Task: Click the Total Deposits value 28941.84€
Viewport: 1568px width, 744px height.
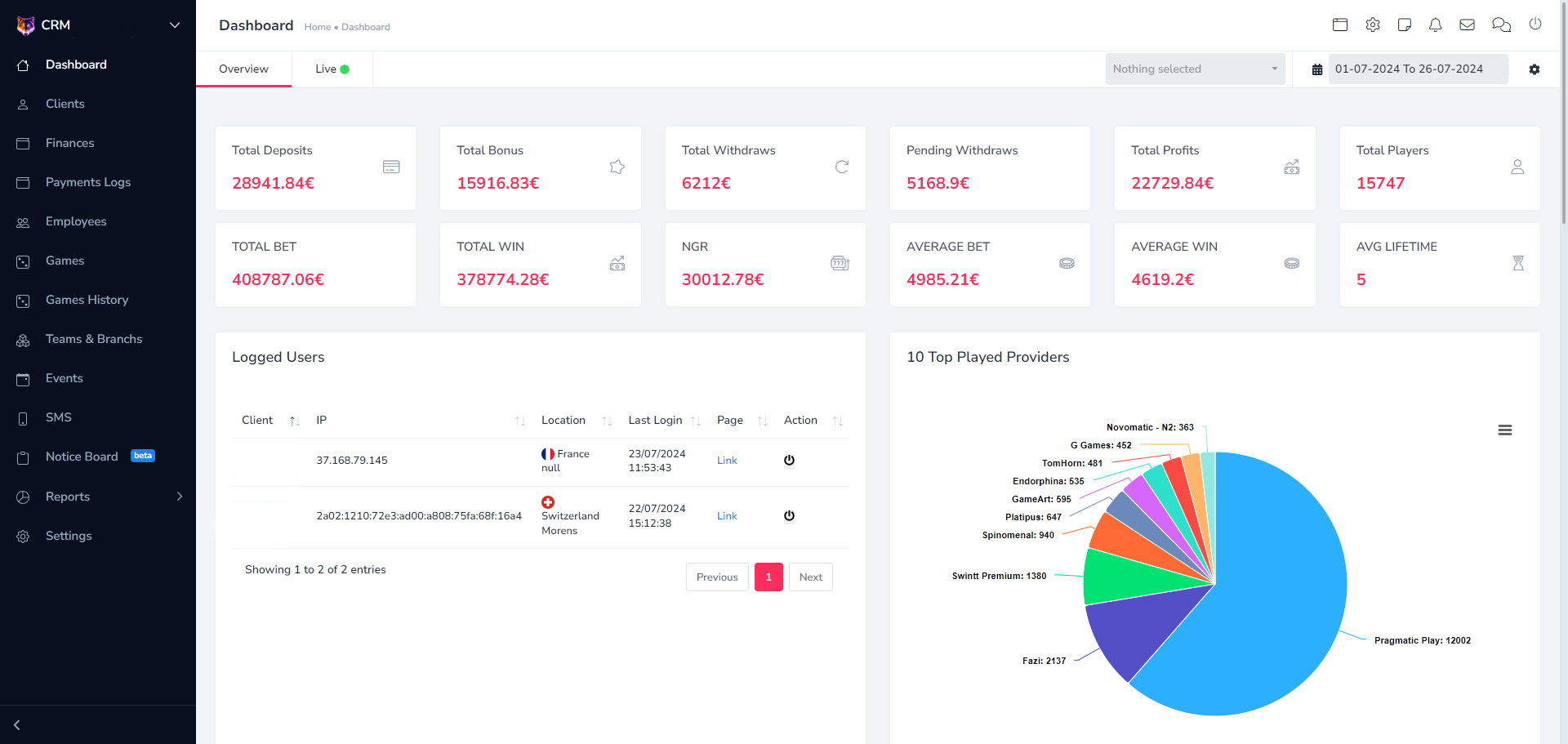Action: click(273, 183)
